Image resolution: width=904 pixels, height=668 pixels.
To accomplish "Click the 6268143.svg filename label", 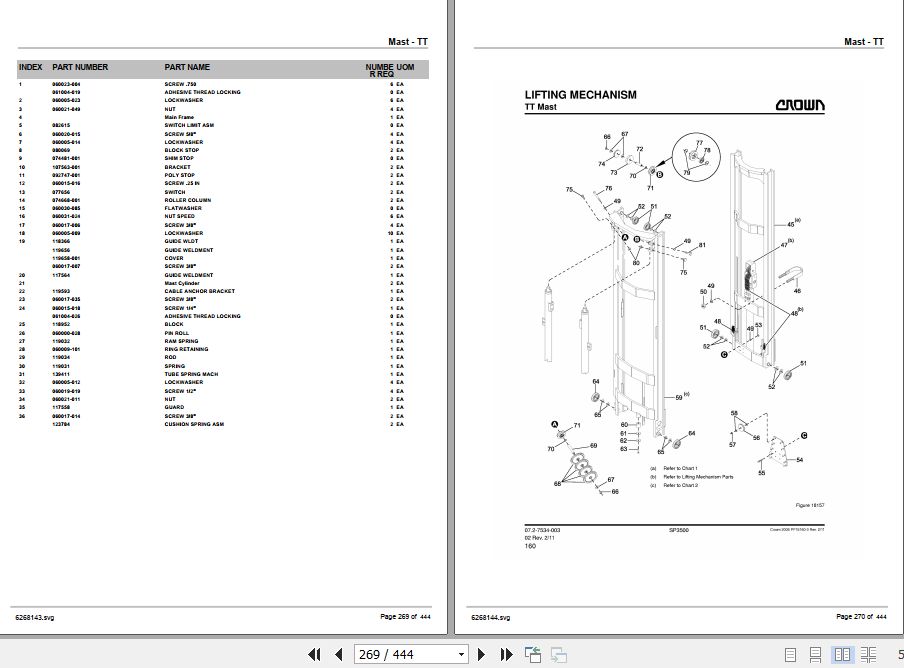I will coord(33,617).
